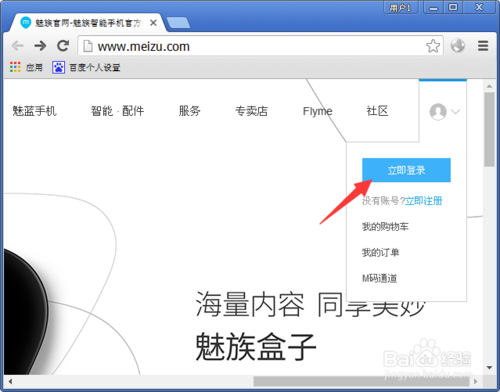The image size is (500, 392).
Task: Go back with the browser back arrow
Action: click(17, 46)
